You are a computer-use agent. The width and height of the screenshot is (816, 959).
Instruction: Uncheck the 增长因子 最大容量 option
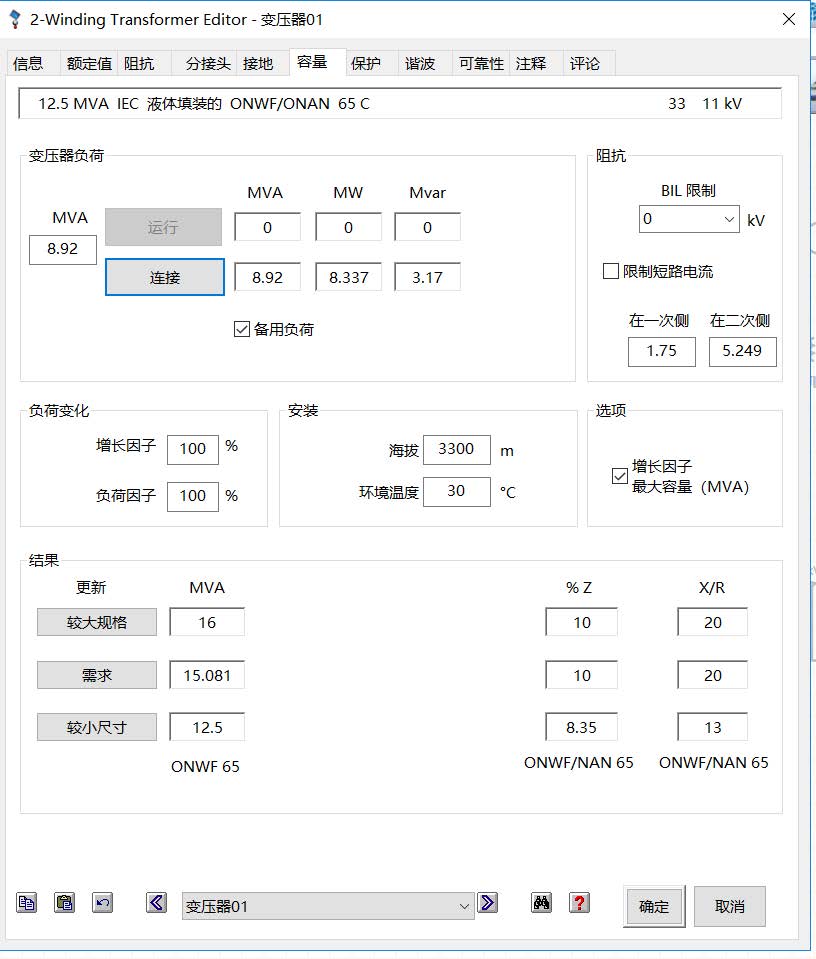[x=620, y=476]
